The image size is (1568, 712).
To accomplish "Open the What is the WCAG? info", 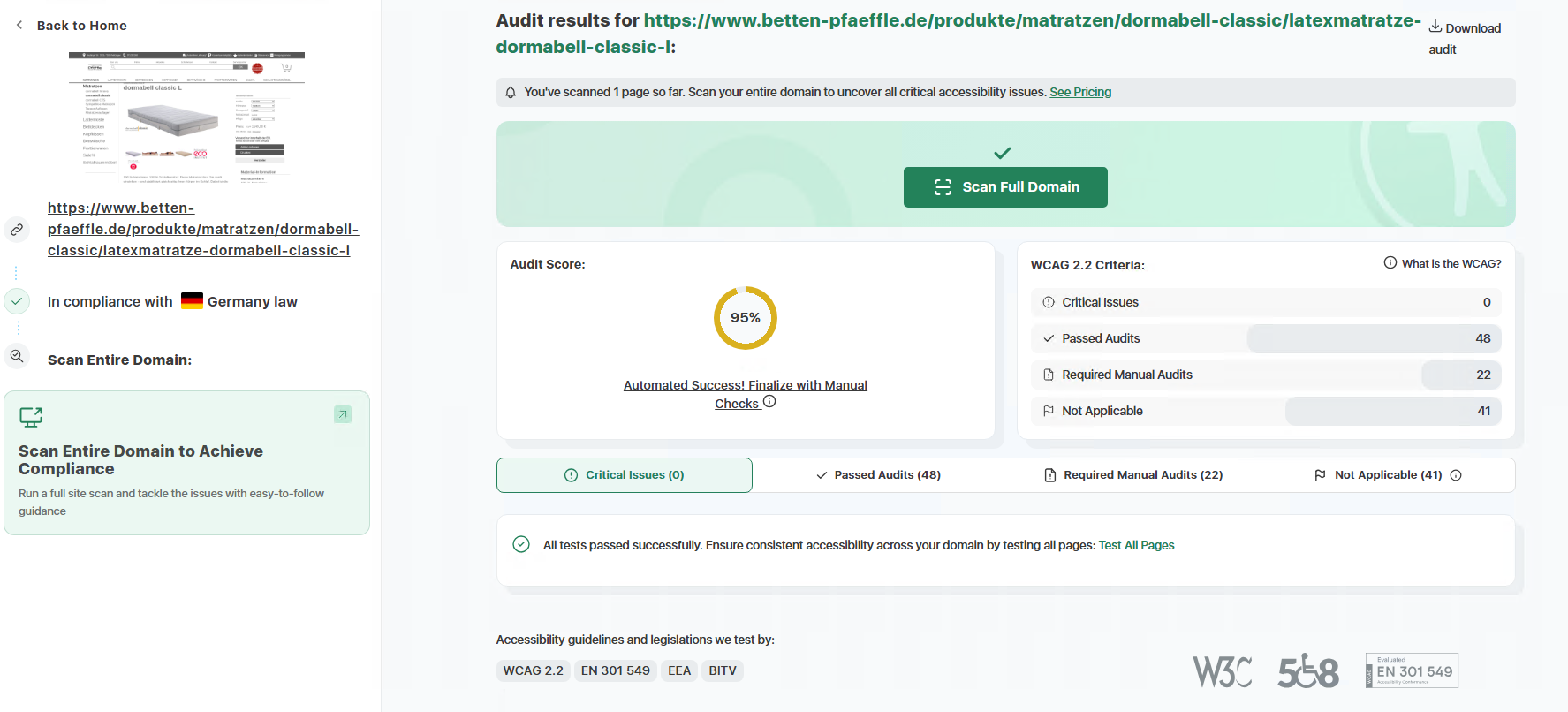I will click(1443, 263).
